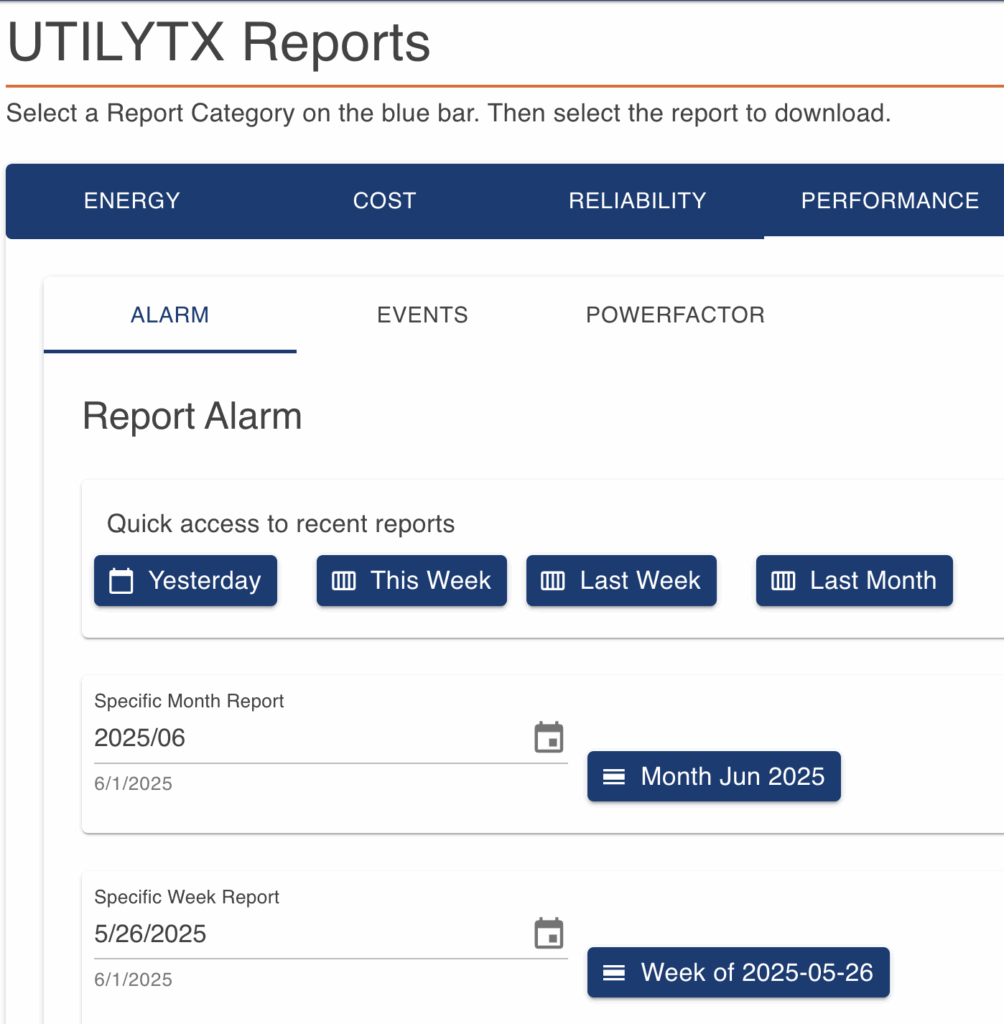Click the 6/1/2025 hint under month field

[x=133, y=784]
